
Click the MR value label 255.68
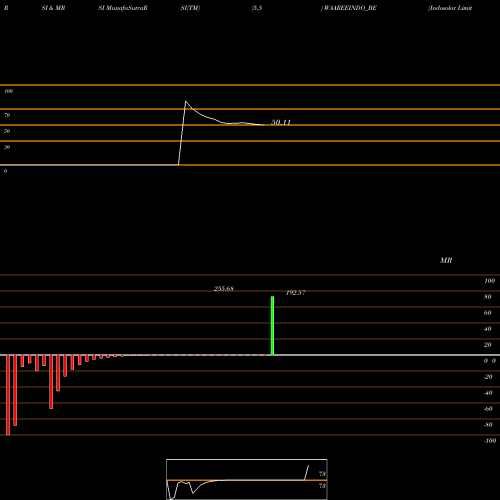224,289
